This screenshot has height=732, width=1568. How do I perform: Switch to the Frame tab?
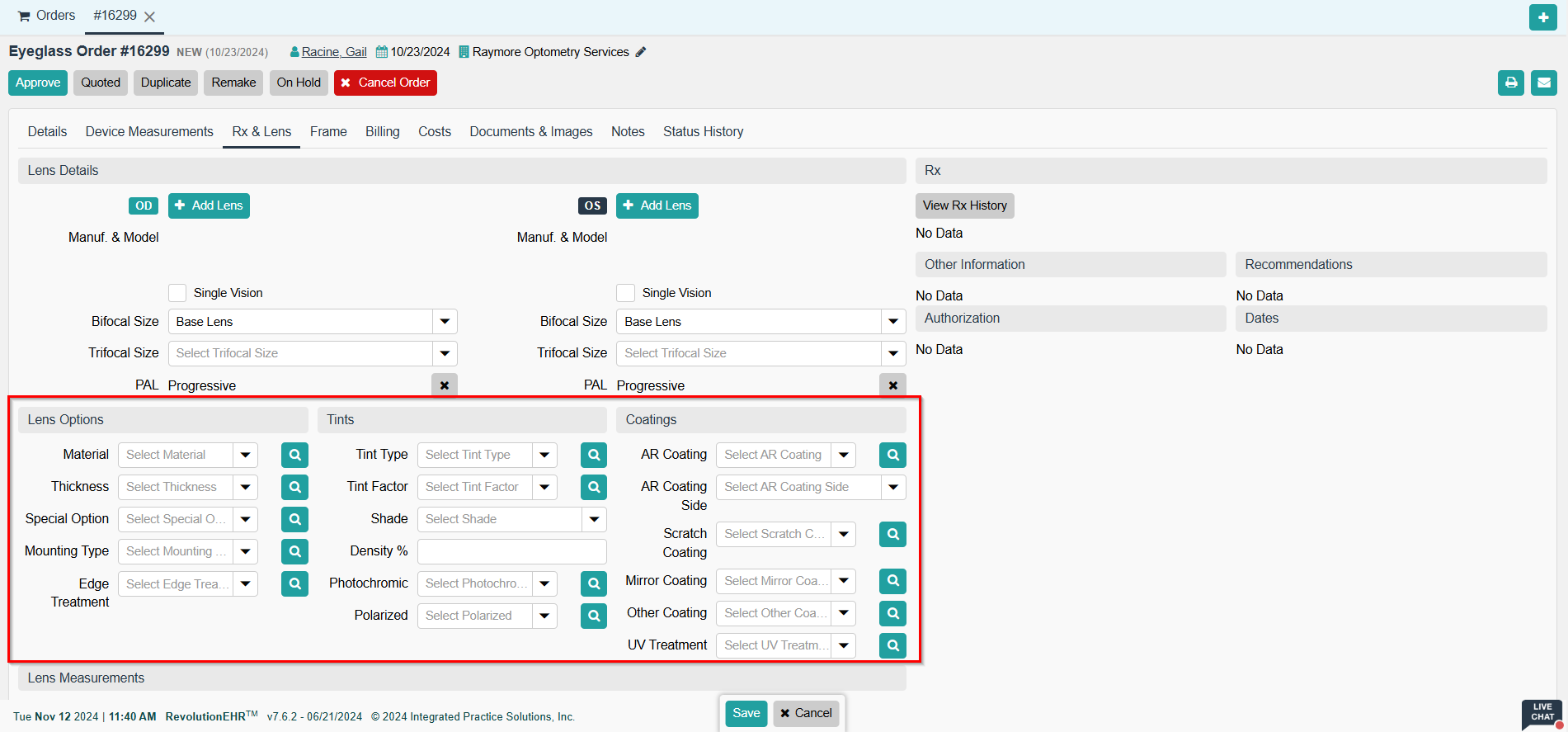[328, 132]
